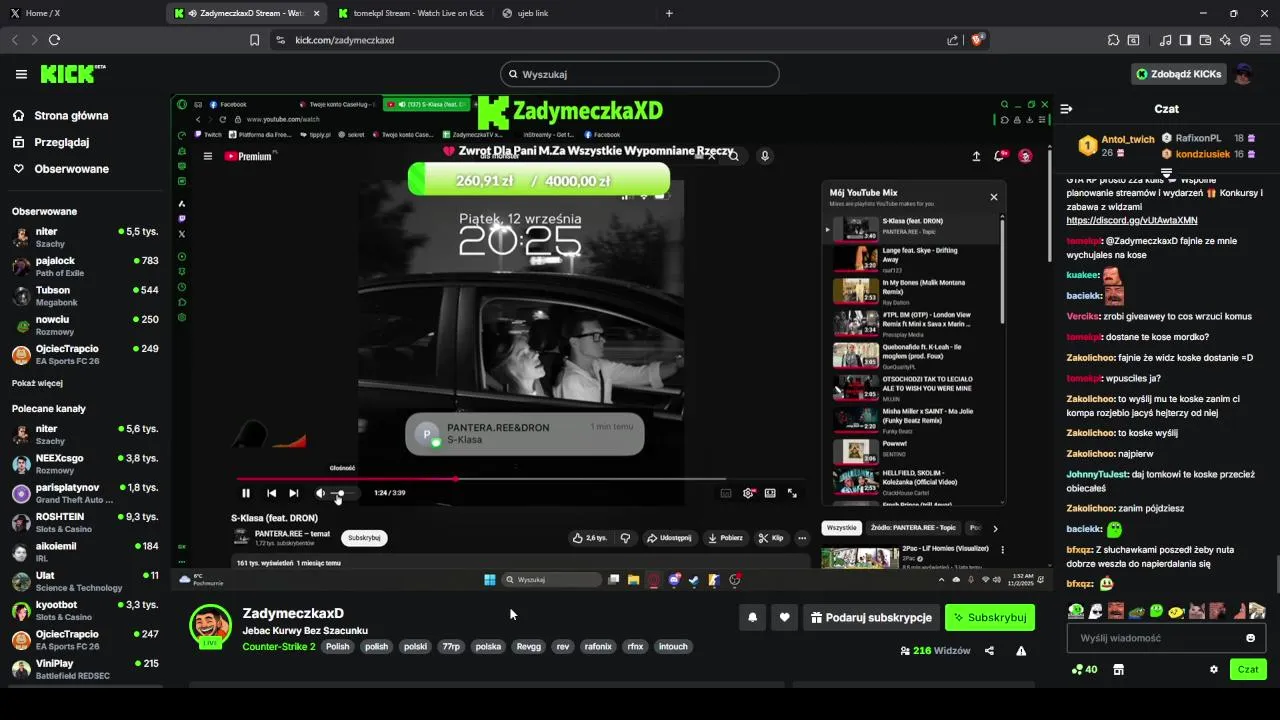Open Obserwowane in the sidebar

[71, 169]
